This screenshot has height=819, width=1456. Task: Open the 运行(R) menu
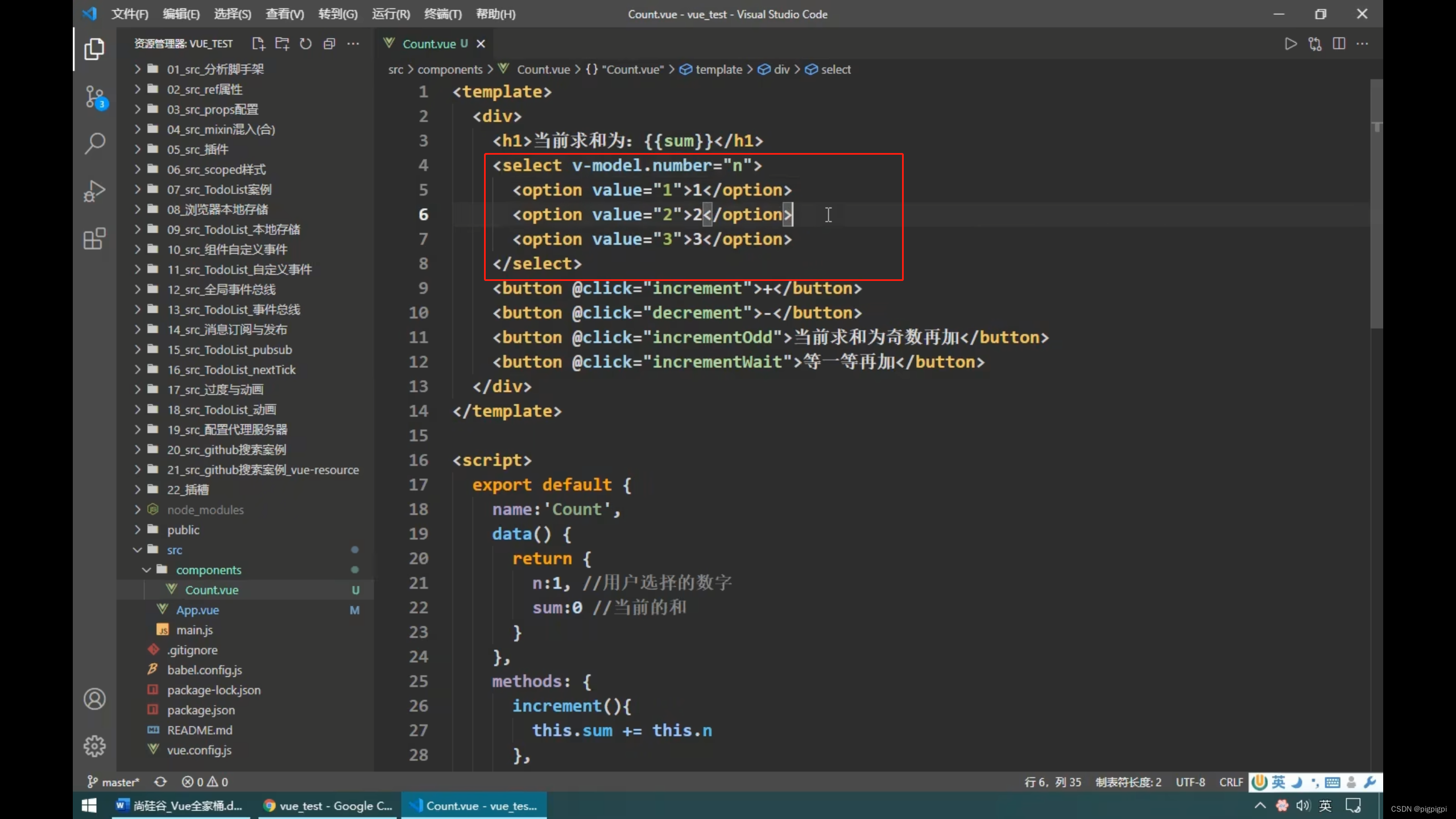pyautogui.click(x=391, y=14)
